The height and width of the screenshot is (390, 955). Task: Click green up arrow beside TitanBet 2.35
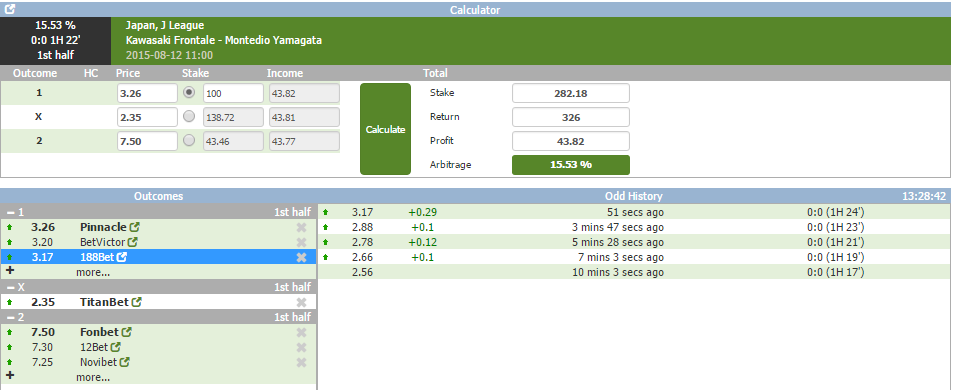[x=9, y=302]
